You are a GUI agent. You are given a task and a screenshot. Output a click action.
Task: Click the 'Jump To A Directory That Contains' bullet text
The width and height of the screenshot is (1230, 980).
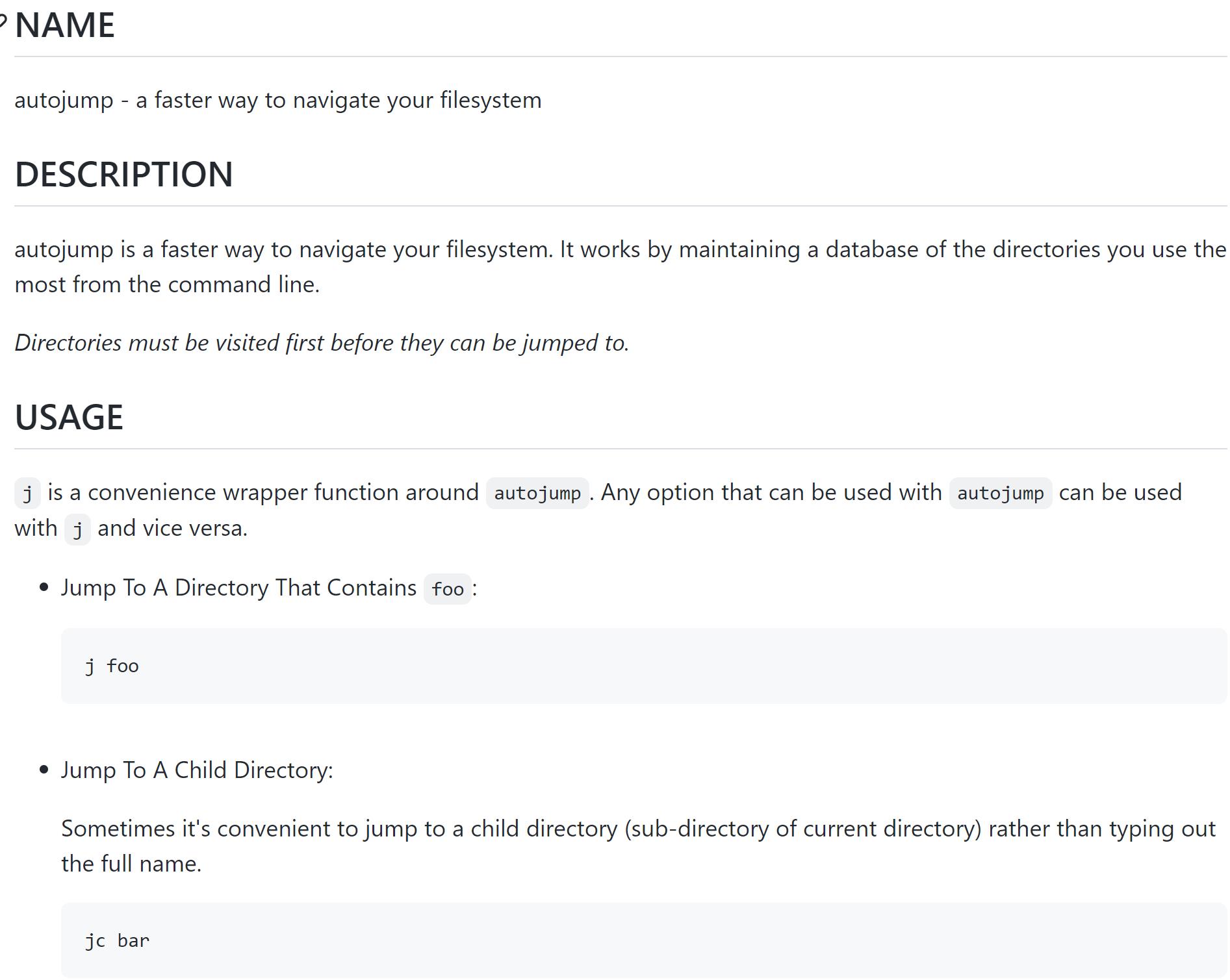point(238,588)
